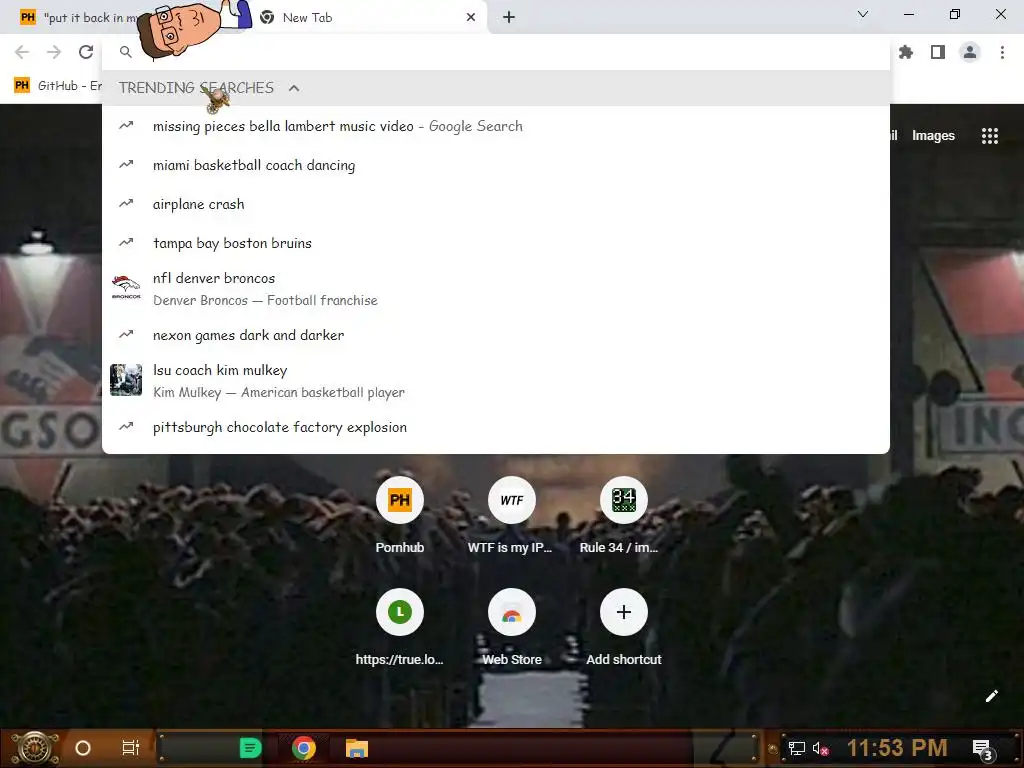Open the https://true.lo... shortcut

tap(400, 627)
